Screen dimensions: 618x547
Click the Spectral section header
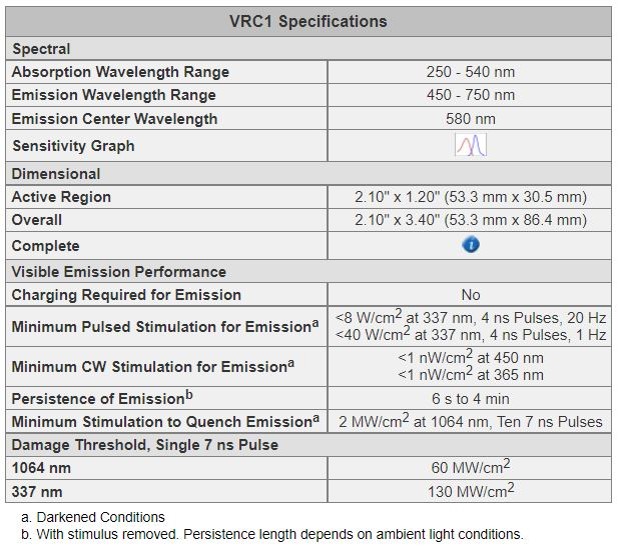(x=308, y=49)
